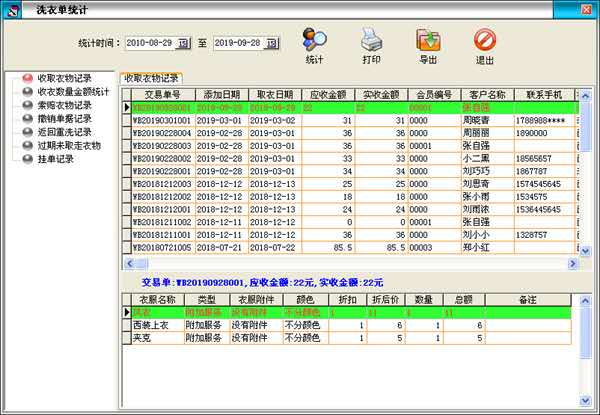Select the 西装上衣 row in details

(154, 325)
